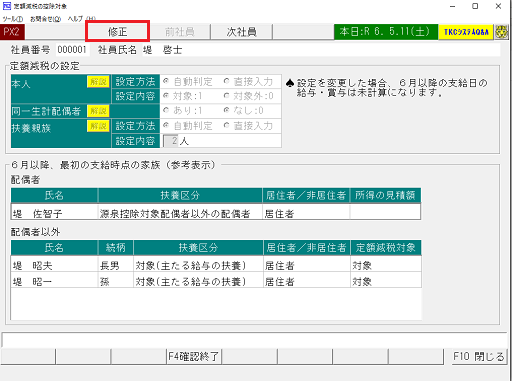Click 長男 relationship cell
The width and height of the screenshot is (512, 381).
[115, 265]
